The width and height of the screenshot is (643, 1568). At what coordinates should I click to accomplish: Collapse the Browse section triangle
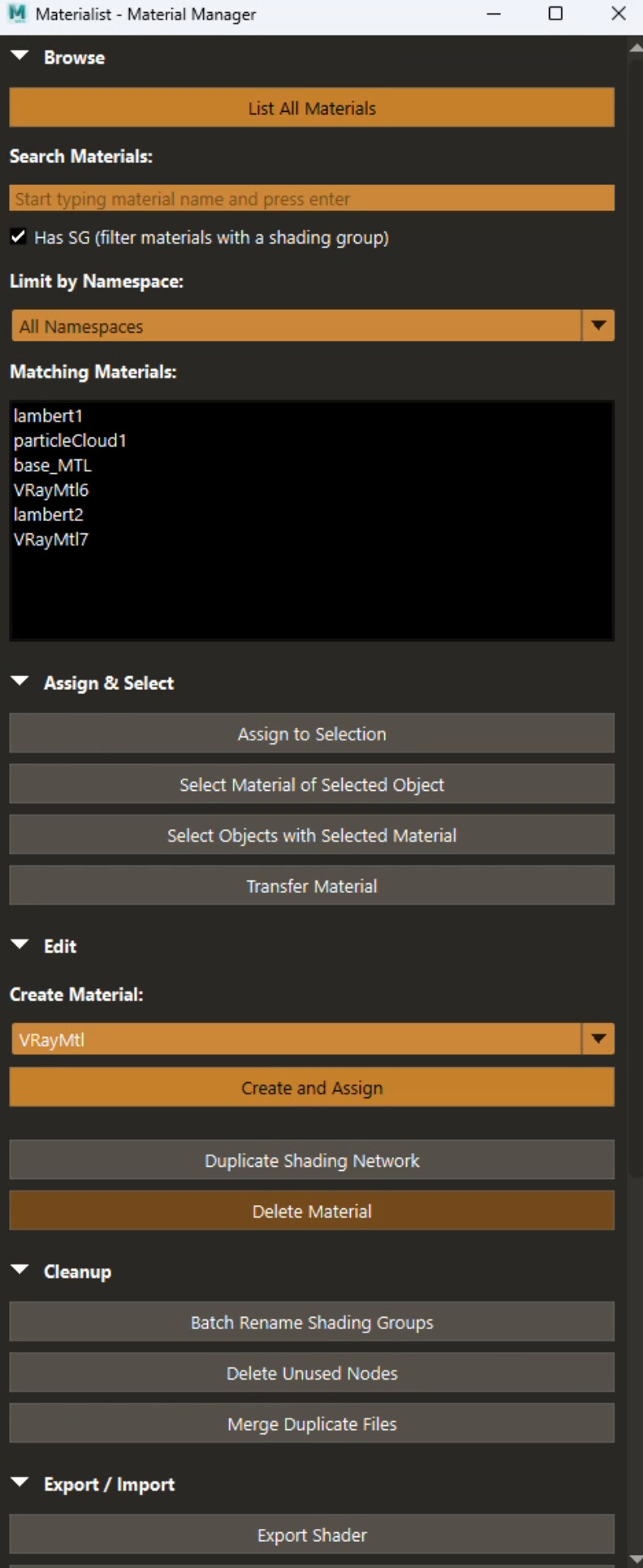pyautogui.click(x=20, y=56)
